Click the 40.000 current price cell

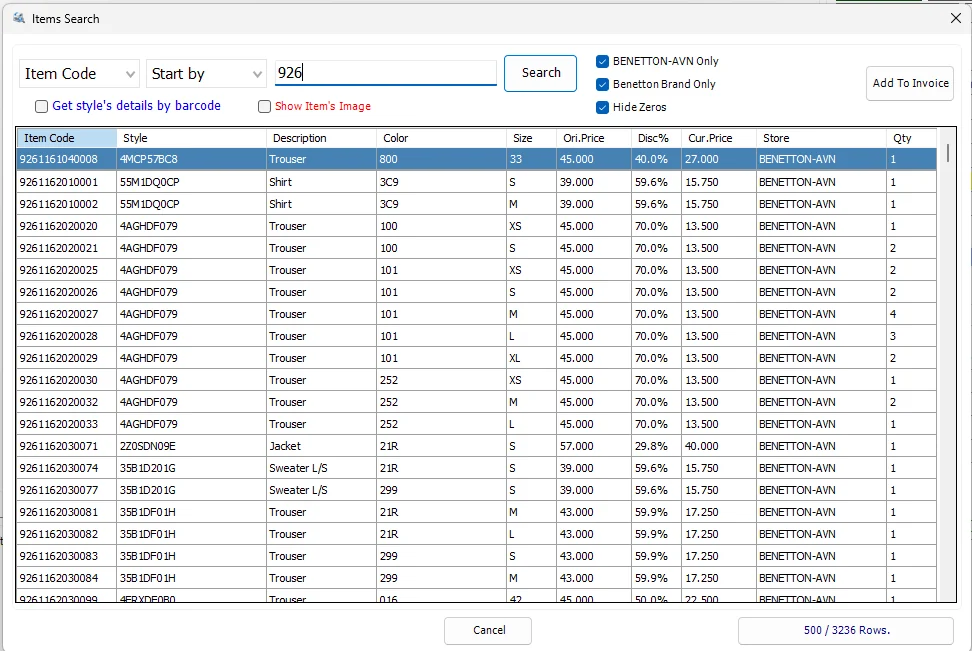718,446
